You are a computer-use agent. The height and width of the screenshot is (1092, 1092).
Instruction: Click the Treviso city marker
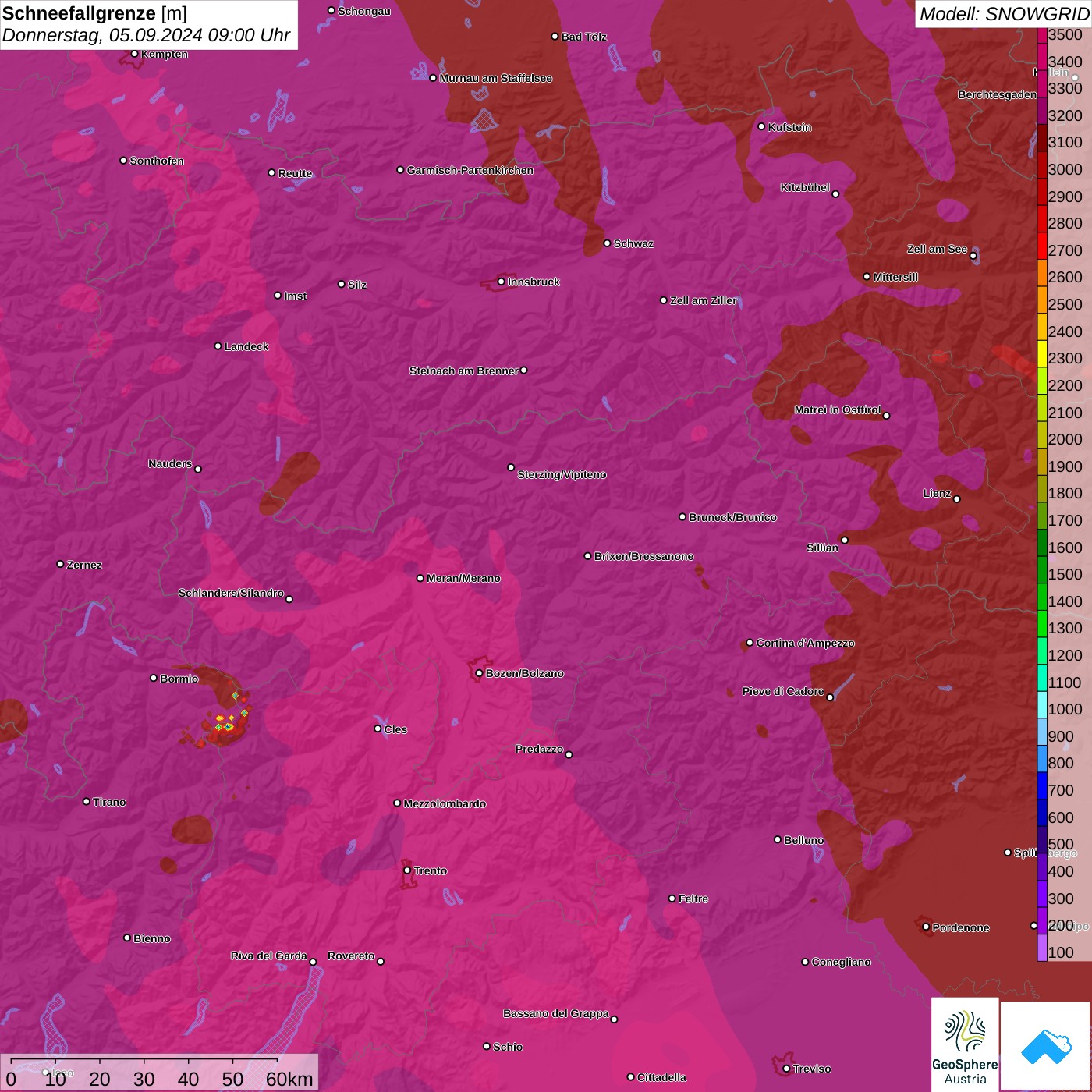click(x=786, y=1069)
